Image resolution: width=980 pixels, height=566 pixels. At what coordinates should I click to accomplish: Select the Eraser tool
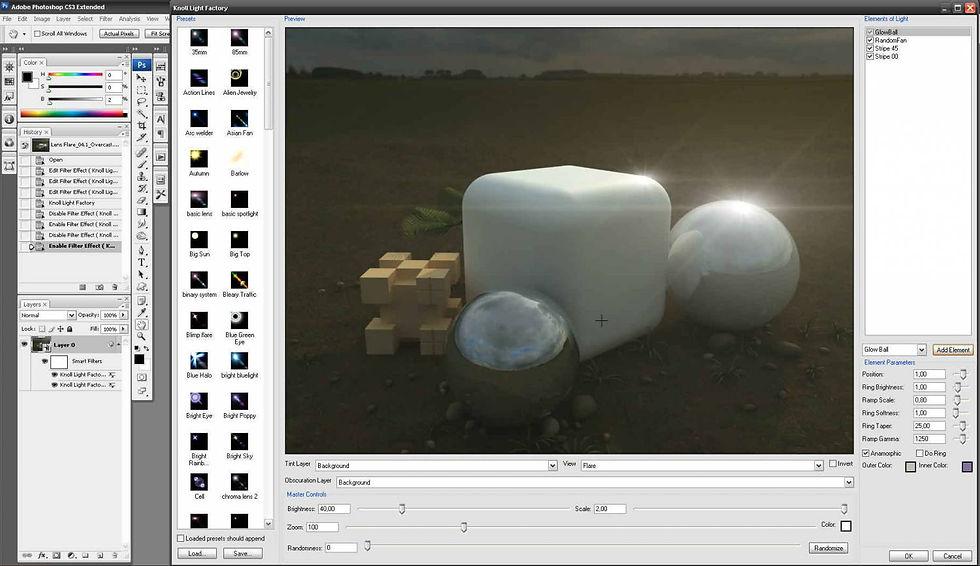(142, 200)
